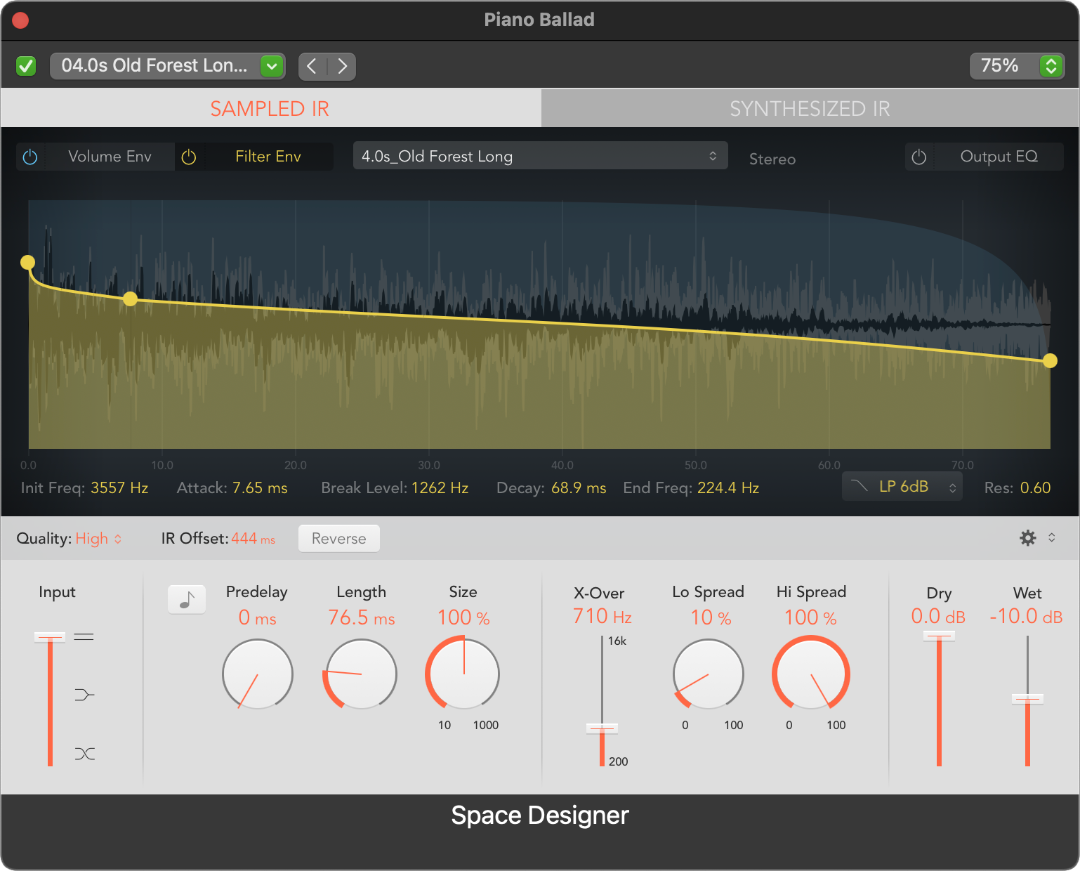
Task: Click the Hi Spread value 100 %
Action: pos(811,618)
